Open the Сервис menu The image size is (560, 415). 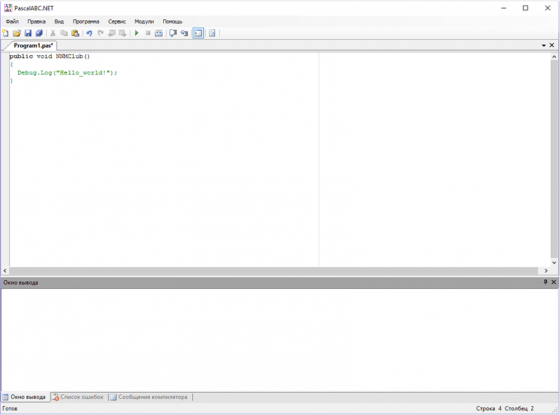(117, 21)
